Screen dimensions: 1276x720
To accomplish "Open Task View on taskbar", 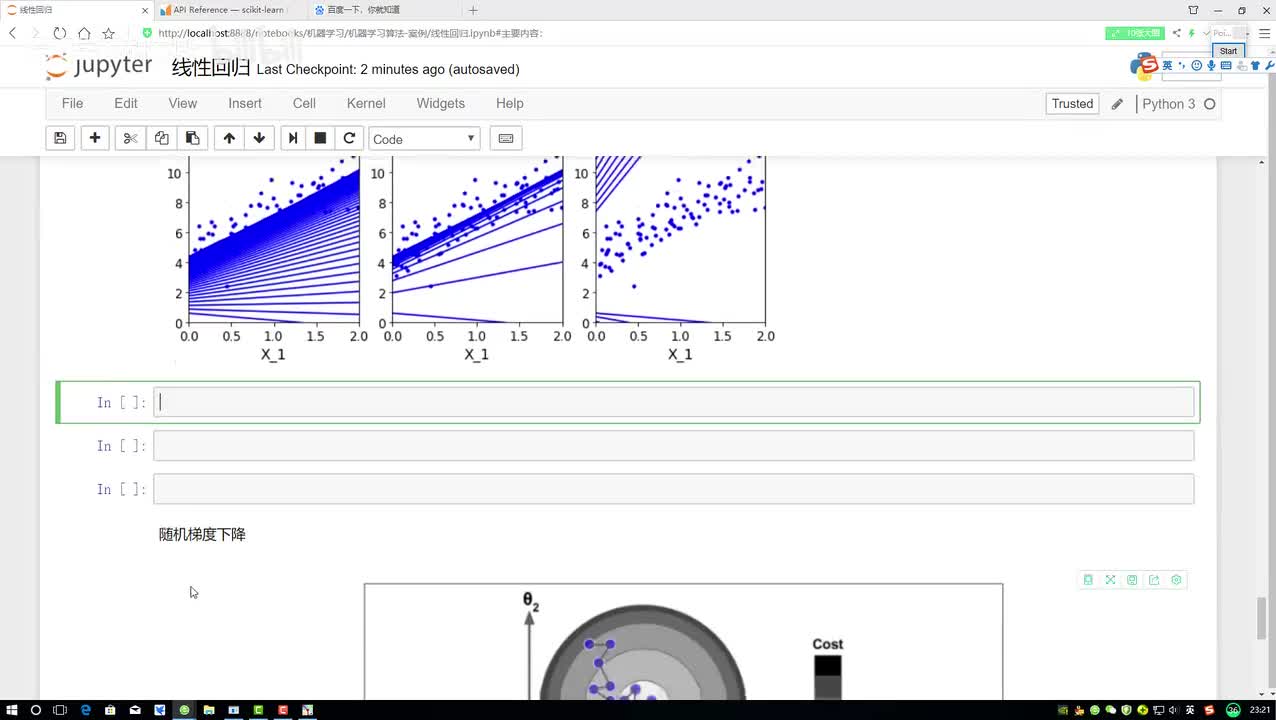I will (60, 710).
